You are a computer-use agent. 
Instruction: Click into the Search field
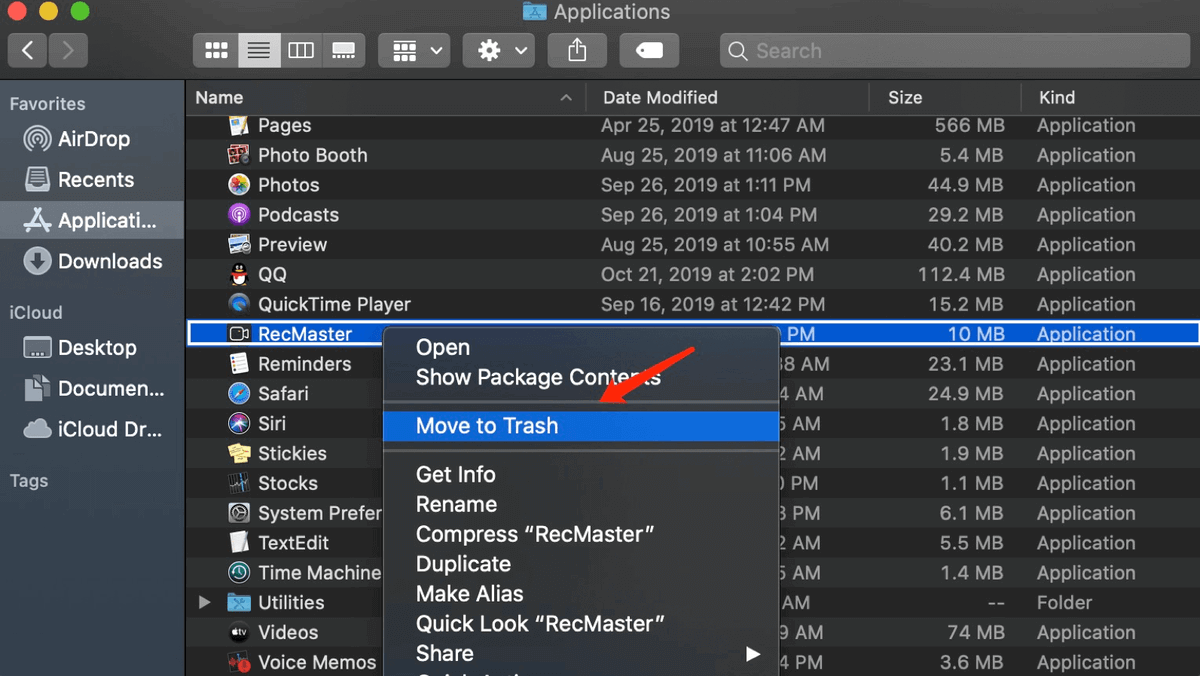pyautogui.click(x=955, y=50)
